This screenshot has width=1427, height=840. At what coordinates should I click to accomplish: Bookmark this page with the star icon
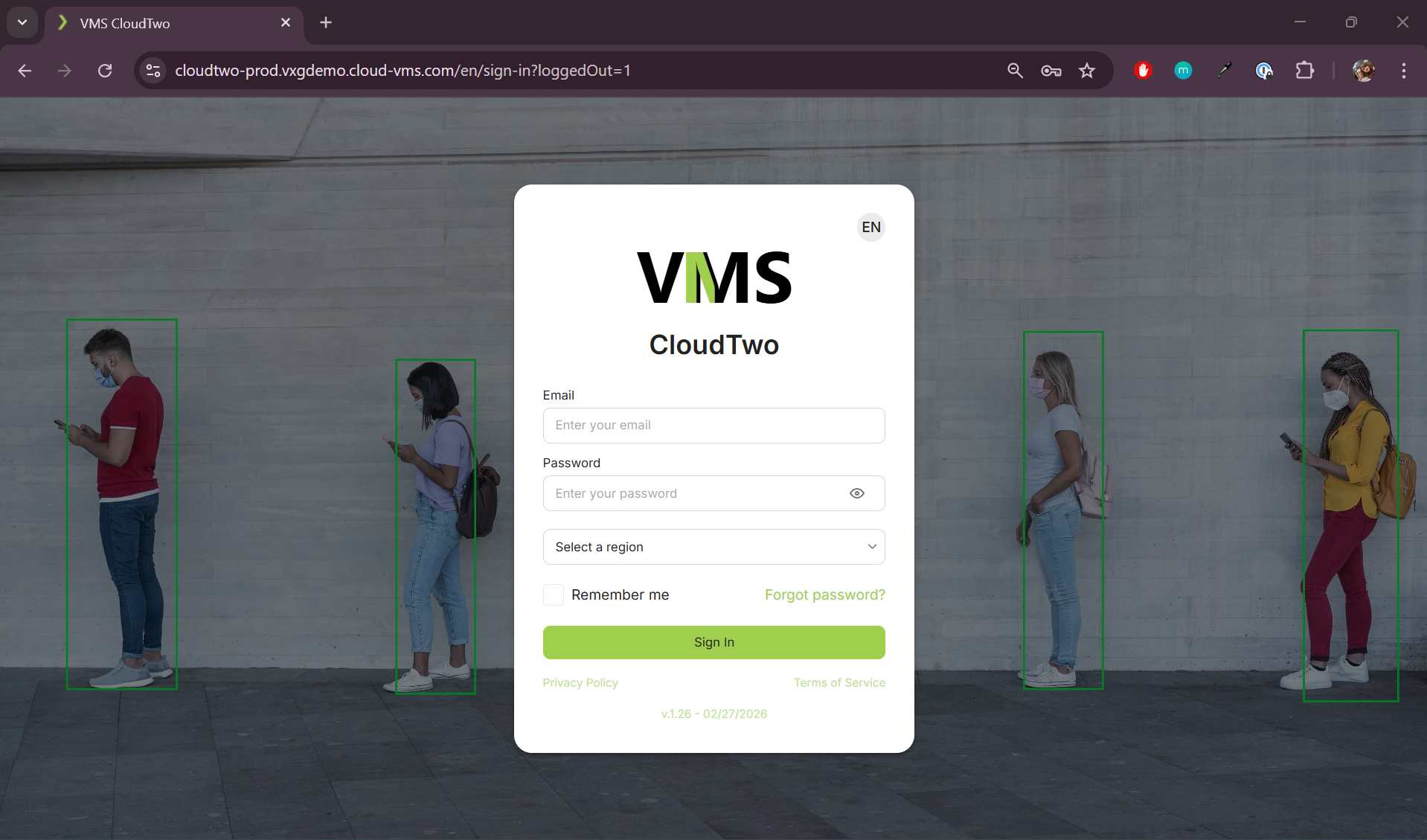click(1087, 71)
